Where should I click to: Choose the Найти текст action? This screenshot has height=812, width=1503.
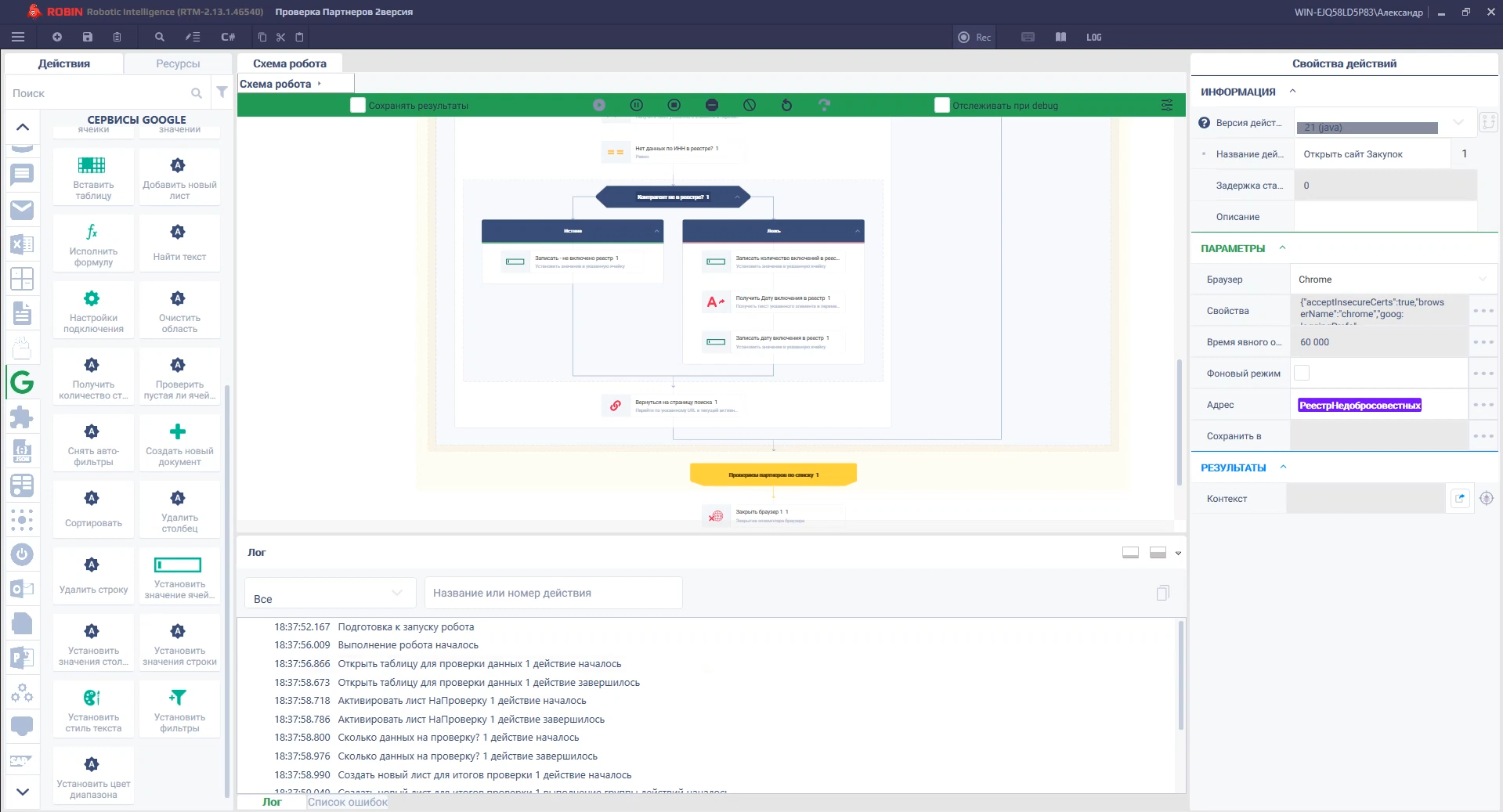coord(179,244)
